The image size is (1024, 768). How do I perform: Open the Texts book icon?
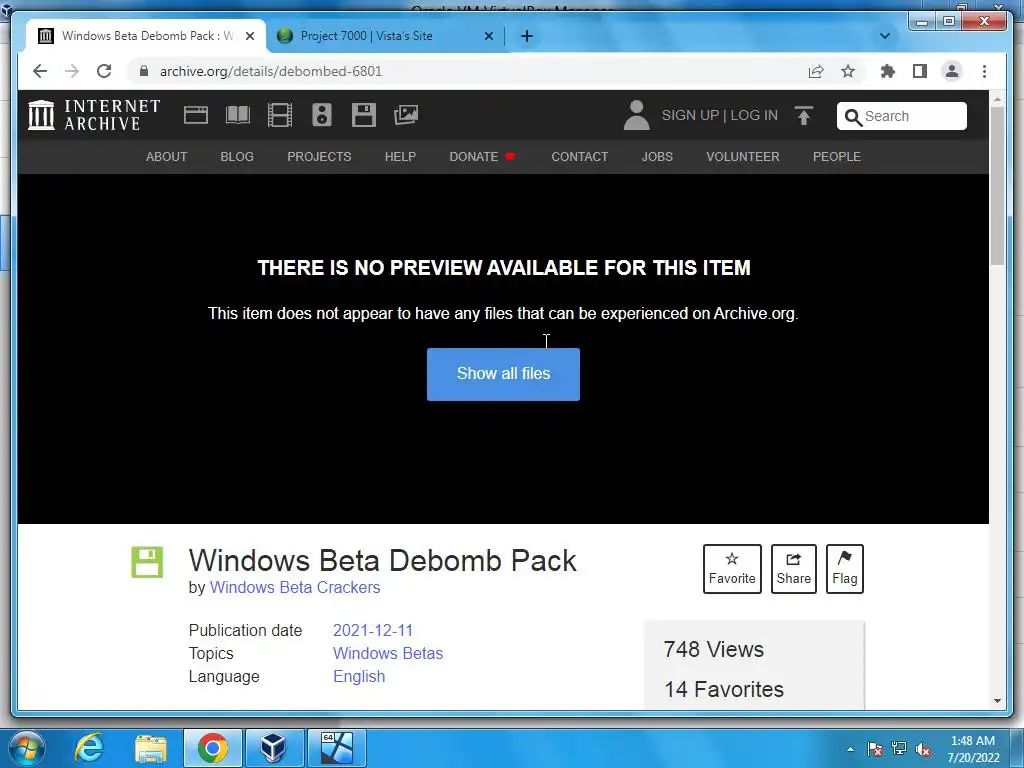pyautogui.click(x=238, y=116)
